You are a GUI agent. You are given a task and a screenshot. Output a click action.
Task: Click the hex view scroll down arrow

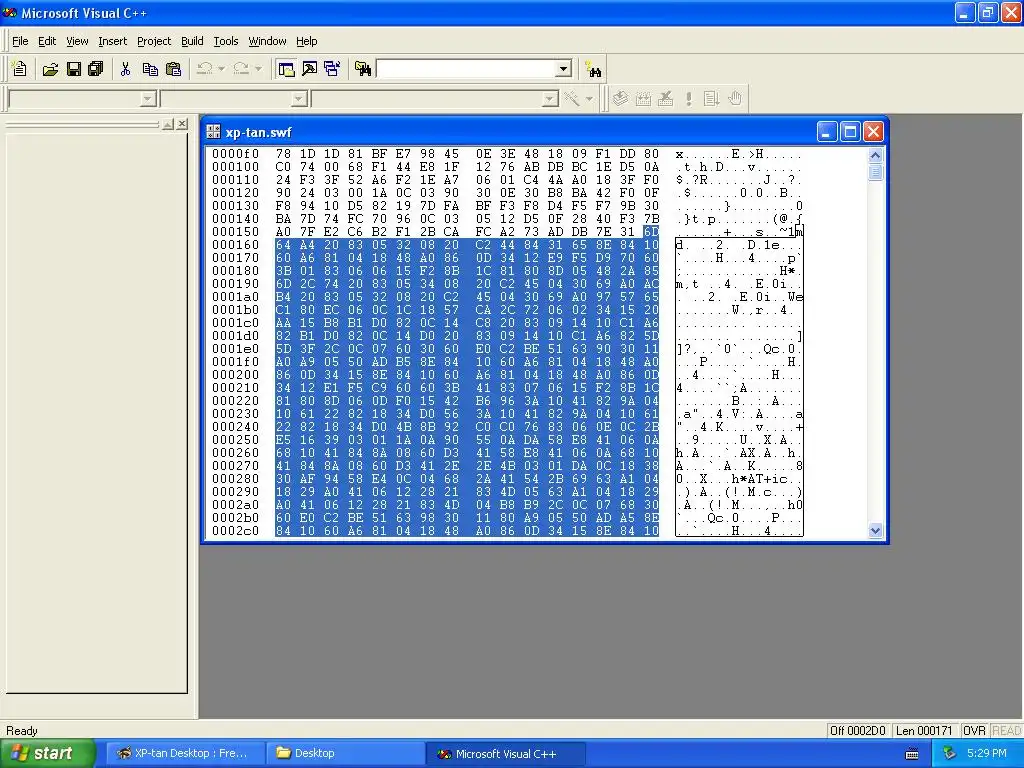click(875, 530)
